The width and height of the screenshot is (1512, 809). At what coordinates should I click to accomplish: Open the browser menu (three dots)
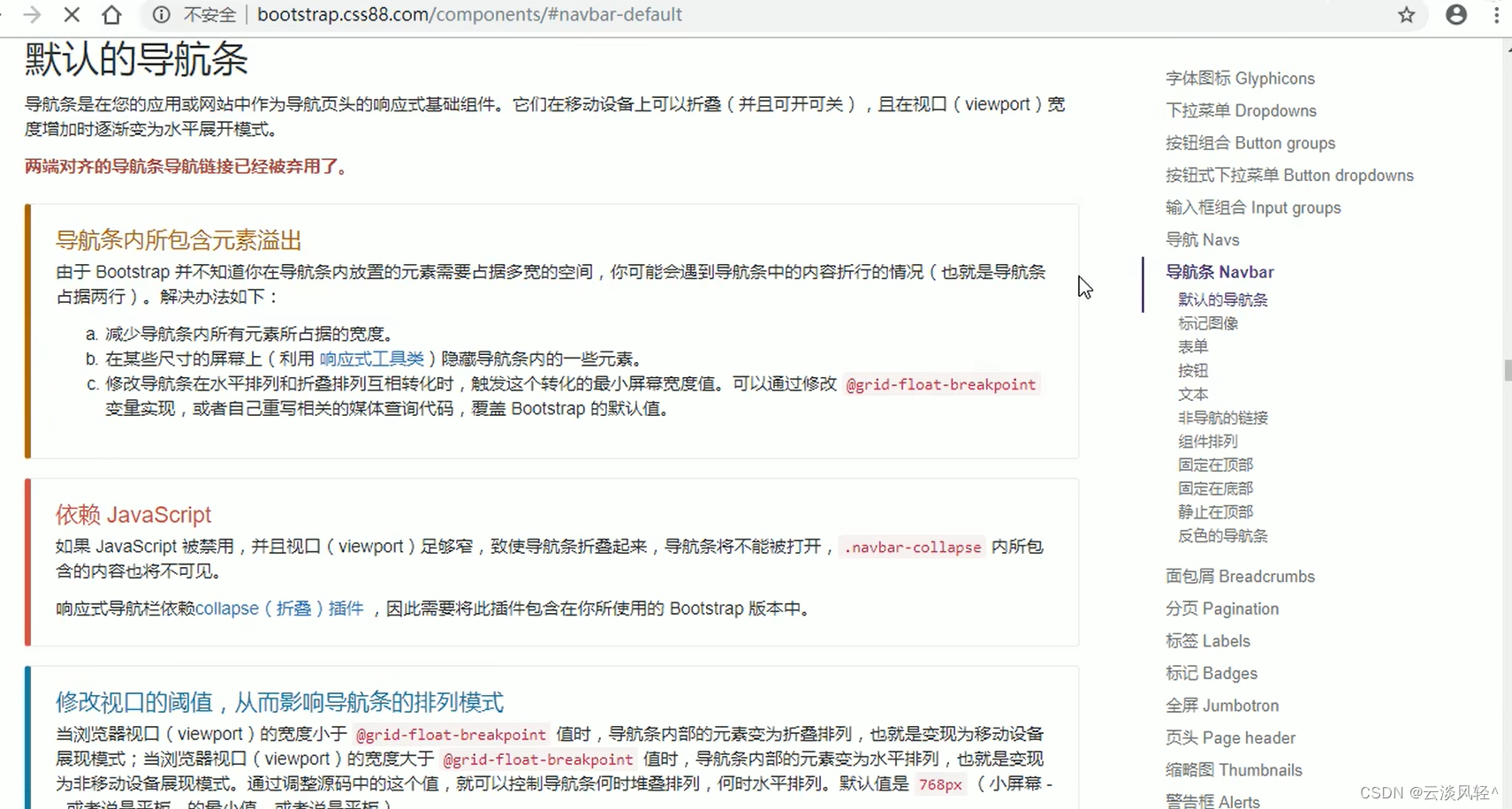pos(1496,15)
